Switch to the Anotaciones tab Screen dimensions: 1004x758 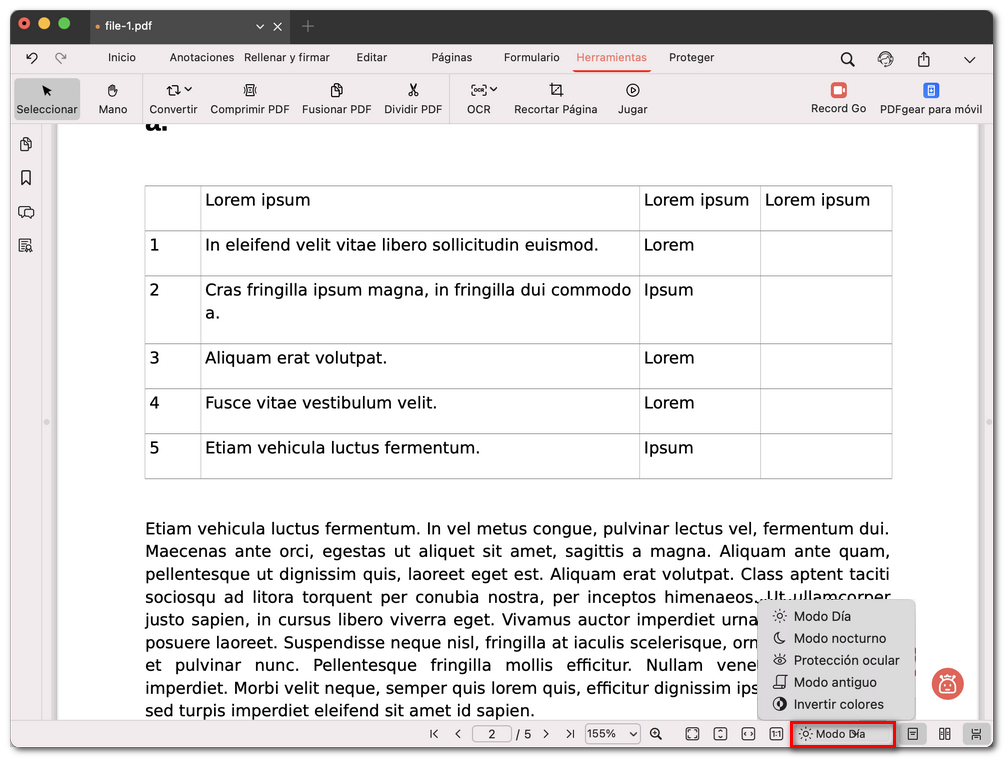[x=202, y=58]
